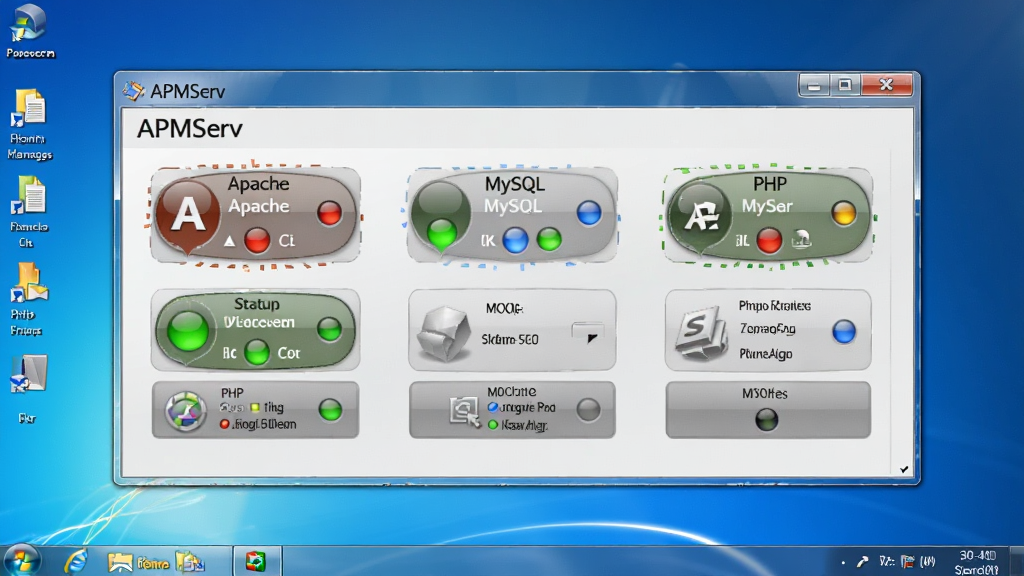The image size is (1024, 576).
Task: Toggle the green light right of Statup panel
Action: [329, 329]
